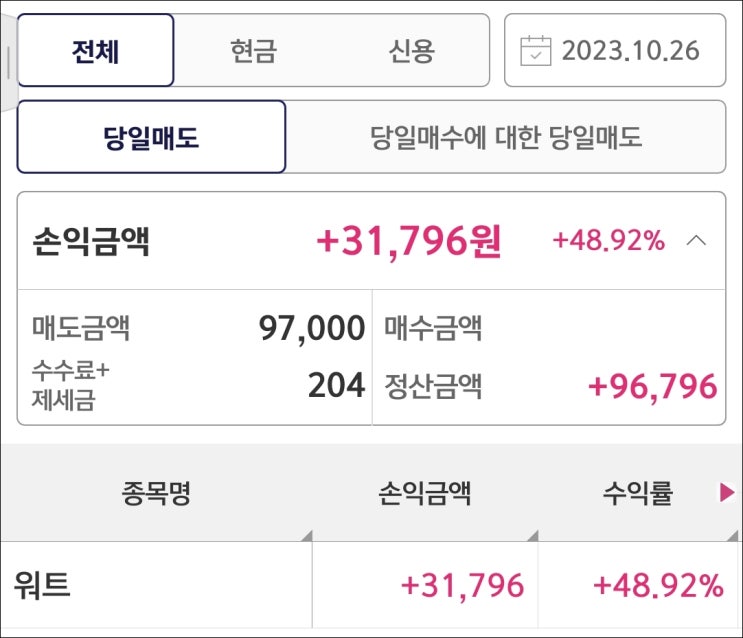Sort by the 종목명 column header
Image resolution: width=743 pixels, height=638 pixels.
click(157, 493)
